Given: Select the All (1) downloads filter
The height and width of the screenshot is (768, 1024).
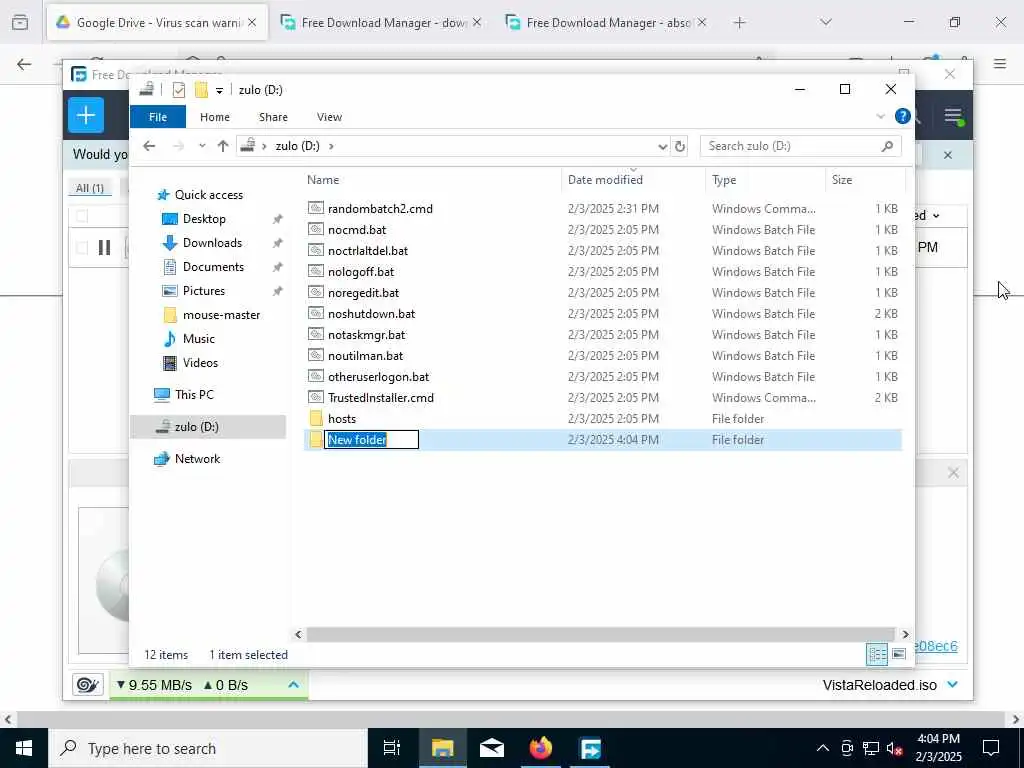Looking at the screenshot, I should pyautogui.click(x=89, y=188).
